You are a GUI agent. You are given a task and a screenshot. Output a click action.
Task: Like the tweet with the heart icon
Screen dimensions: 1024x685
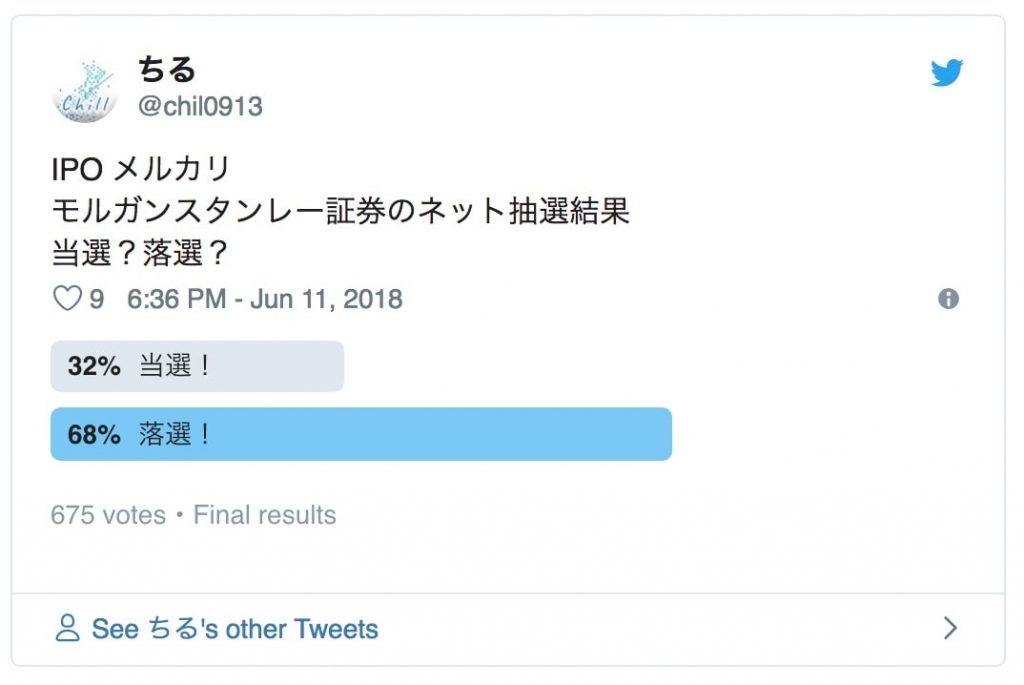67,298
